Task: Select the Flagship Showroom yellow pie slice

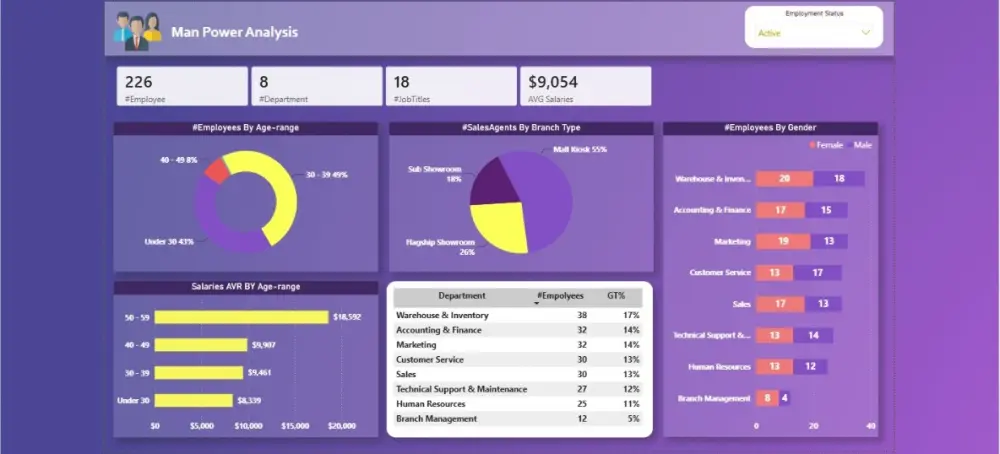Action: coord(501,226)
